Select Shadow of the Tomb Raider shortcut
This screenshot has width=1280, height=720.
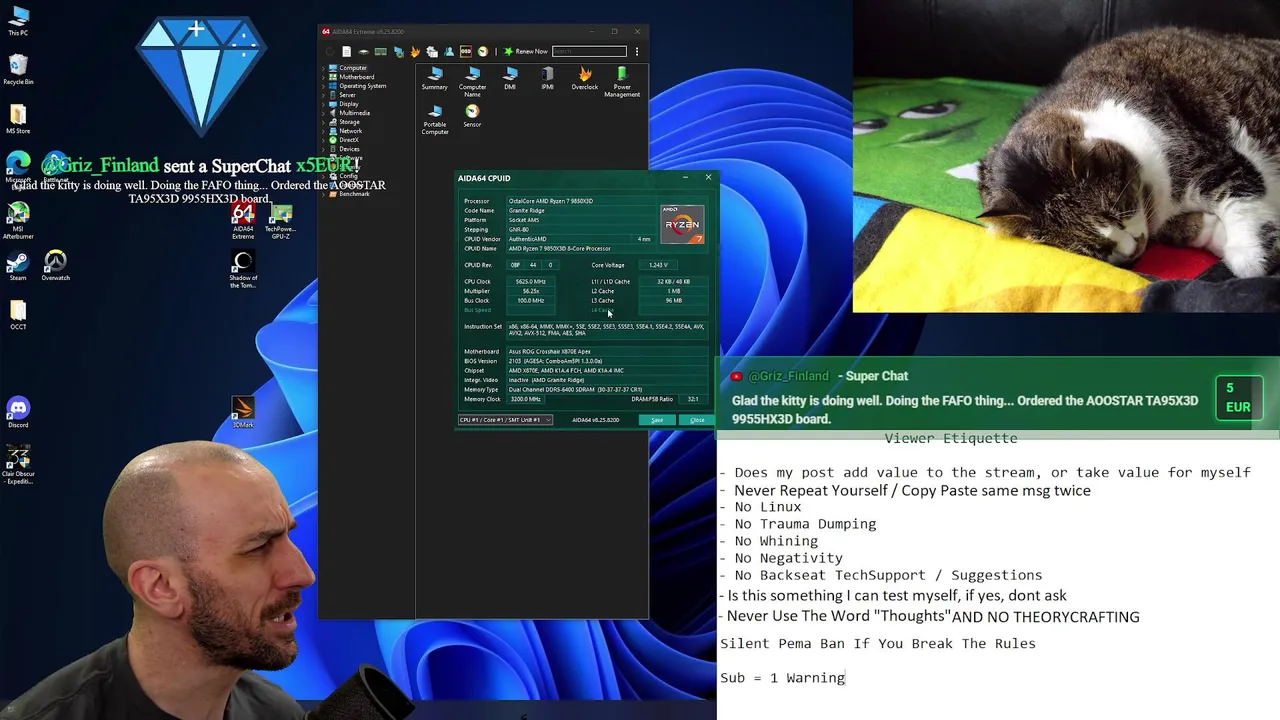point(243,270)
